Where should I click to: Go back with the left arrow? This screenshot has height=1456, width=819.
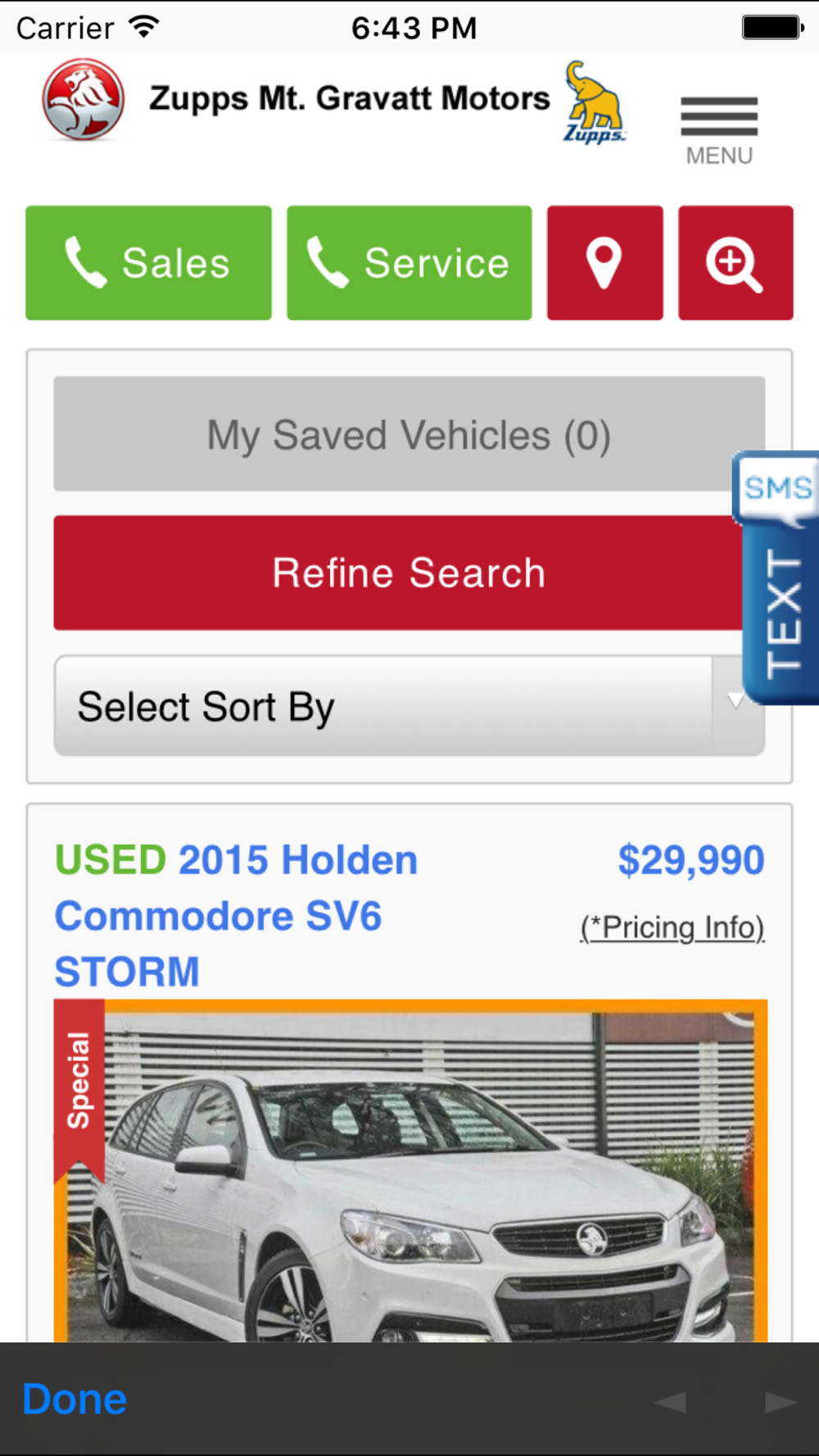point(670,1402)
